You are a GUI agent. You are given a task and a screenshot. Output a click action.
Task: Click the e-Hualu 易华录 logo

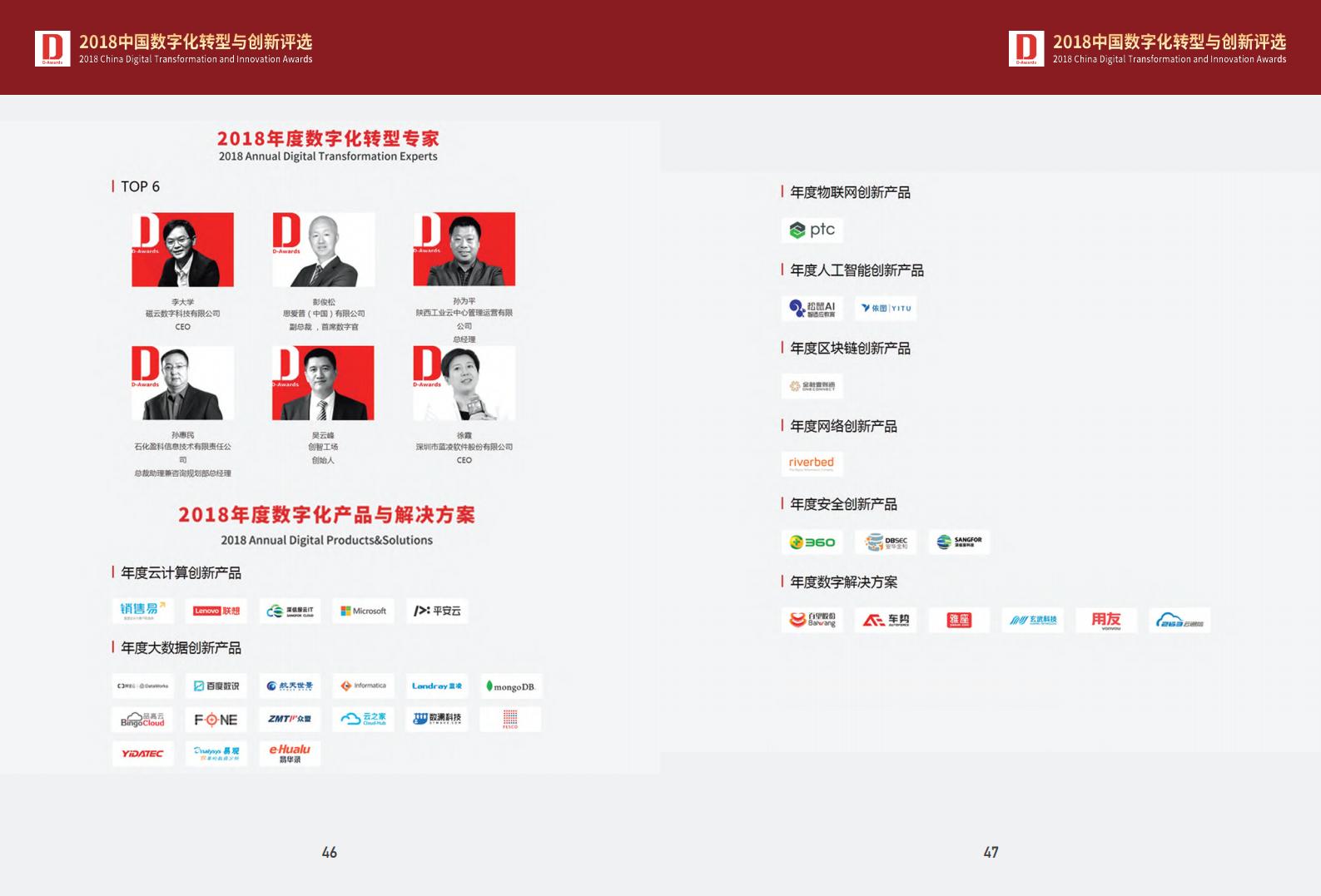pos(290,754)
